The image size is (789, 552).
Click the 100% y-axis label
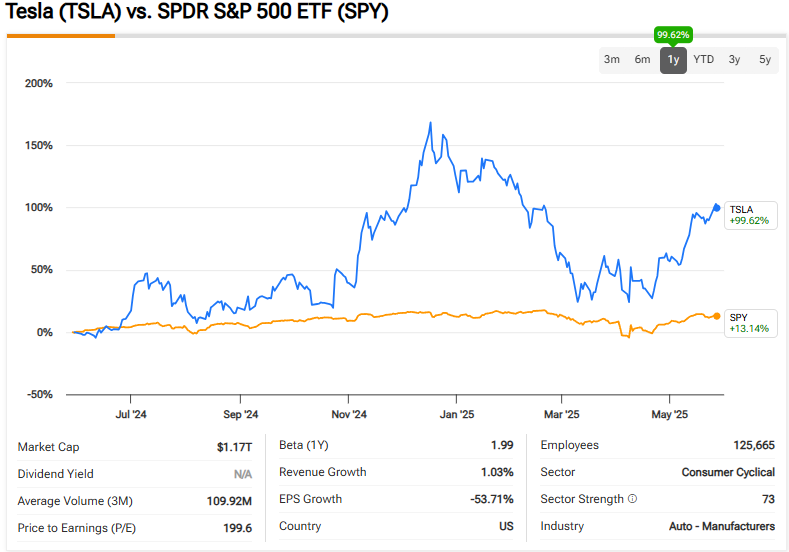pos(39,207)
